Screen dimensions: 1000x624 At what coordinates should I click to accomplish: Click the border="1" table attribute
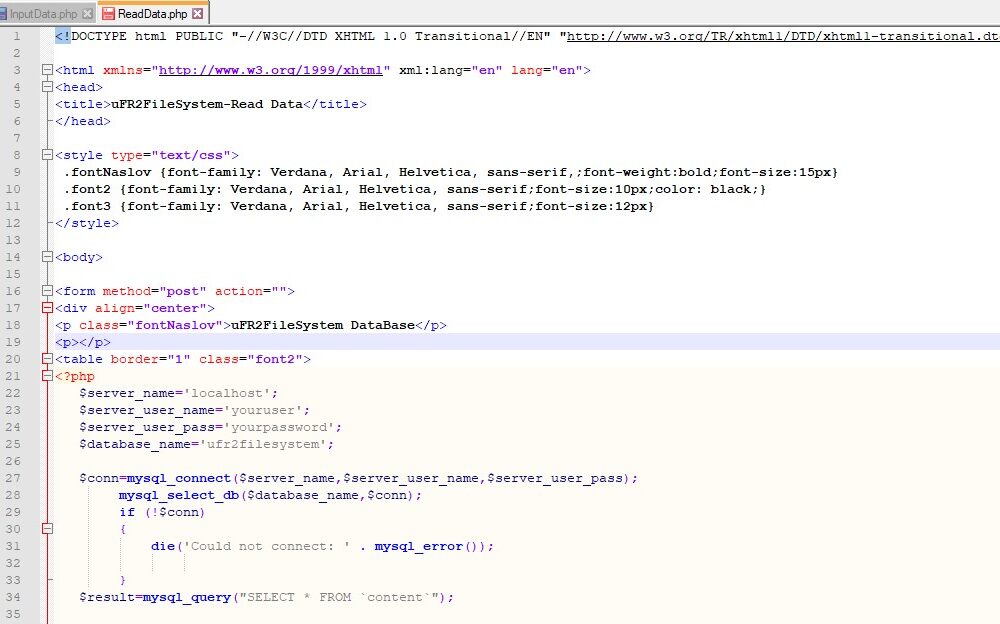(151, 359)
